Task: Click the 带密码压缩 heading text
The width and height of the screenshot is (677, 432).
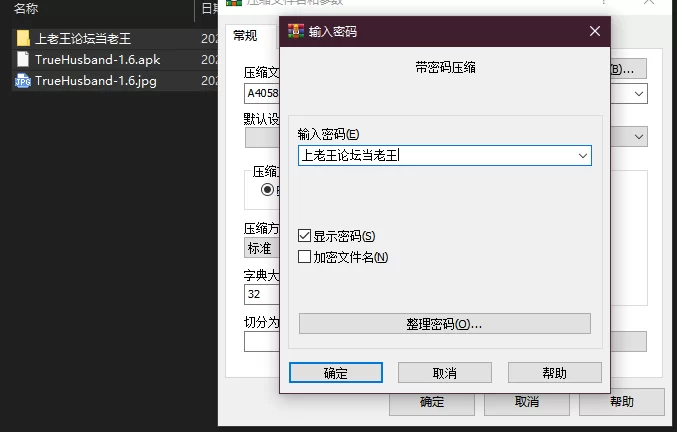Action: (445, 67)
